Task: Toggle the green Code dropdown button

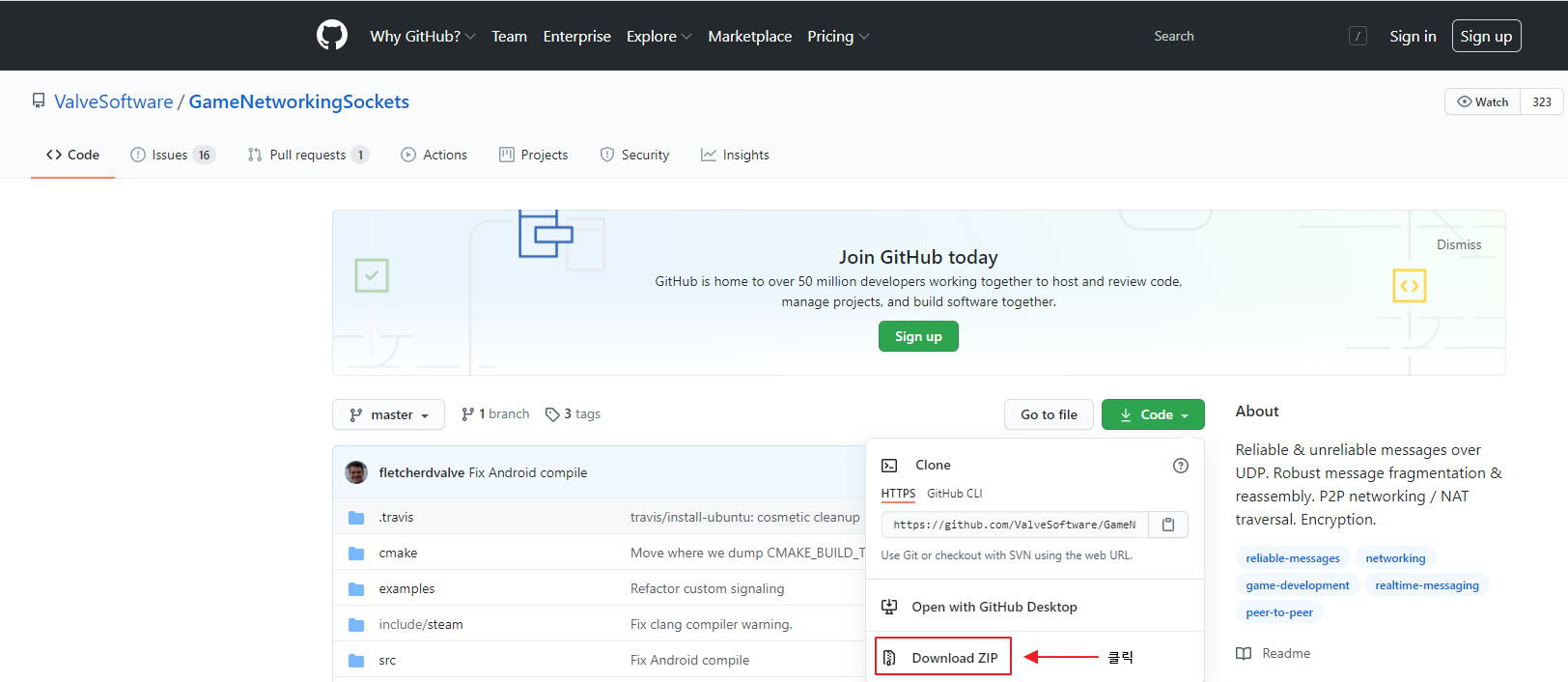Action: 1153,414
